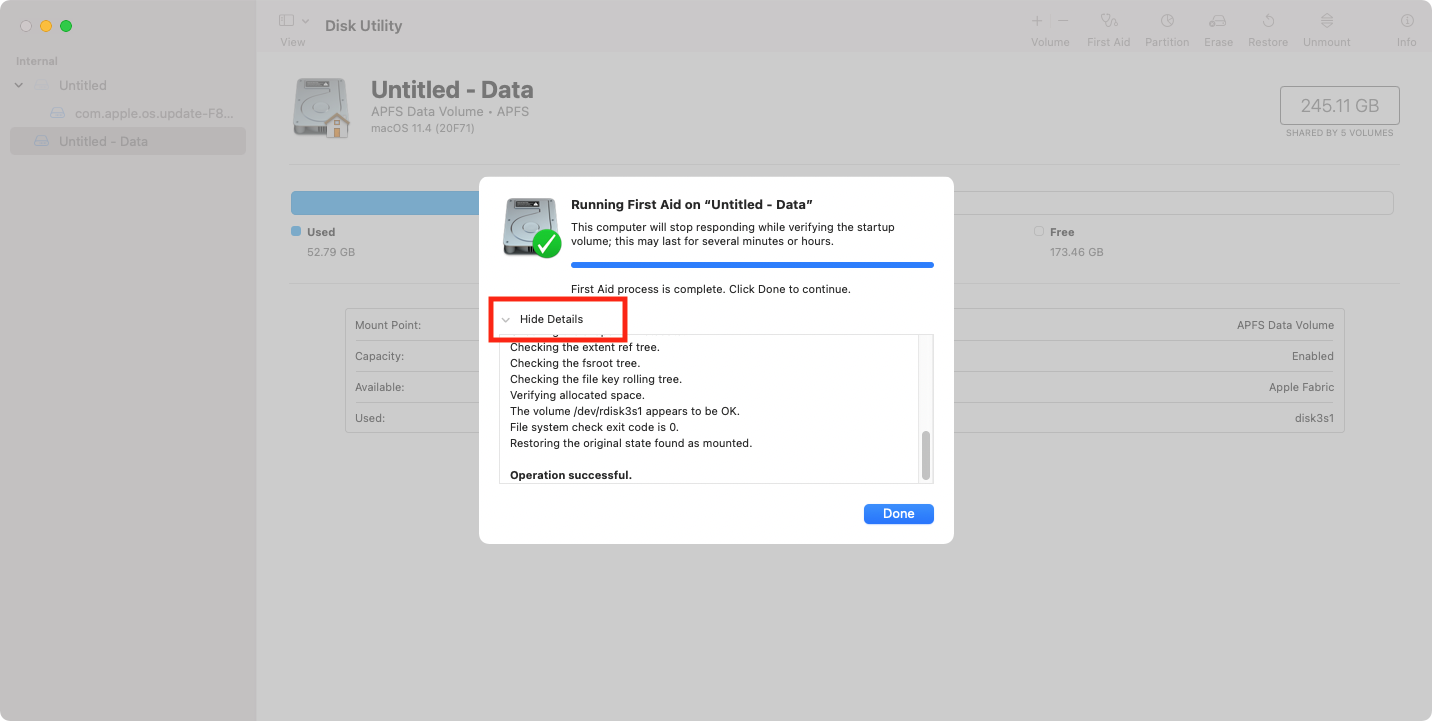Click 'First Aid process is complete' status message
This screenshot has width=1432, height=721.
click(x=711, y=289)
